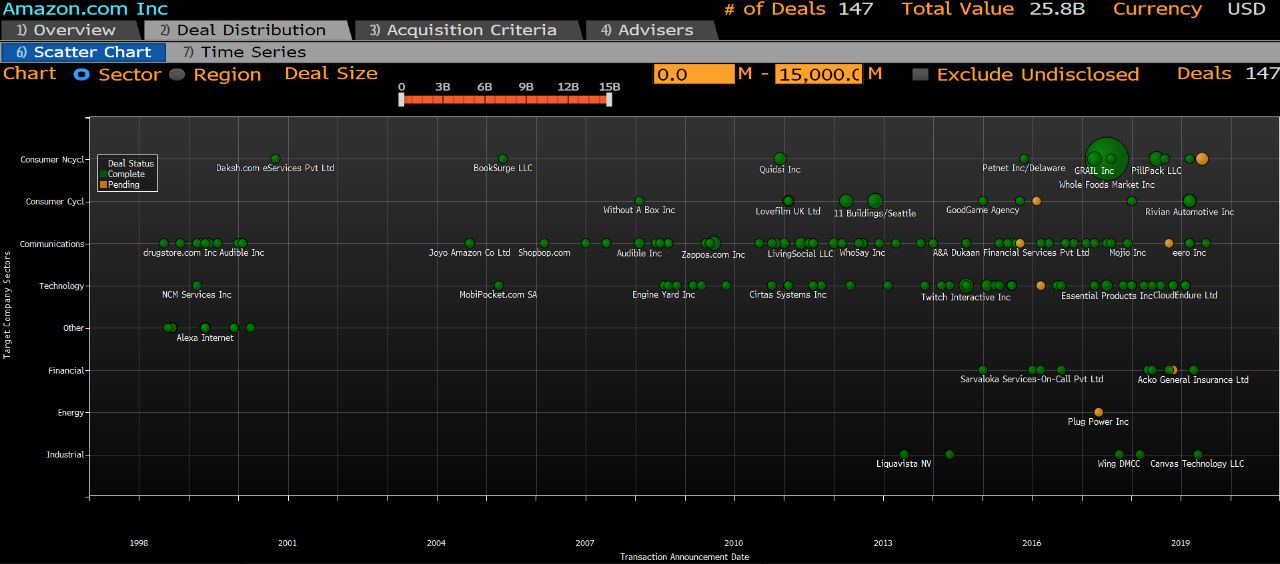Click the Engine Yard Inc label
Viewport: 1280px width, 564px height.
(663, 295)
